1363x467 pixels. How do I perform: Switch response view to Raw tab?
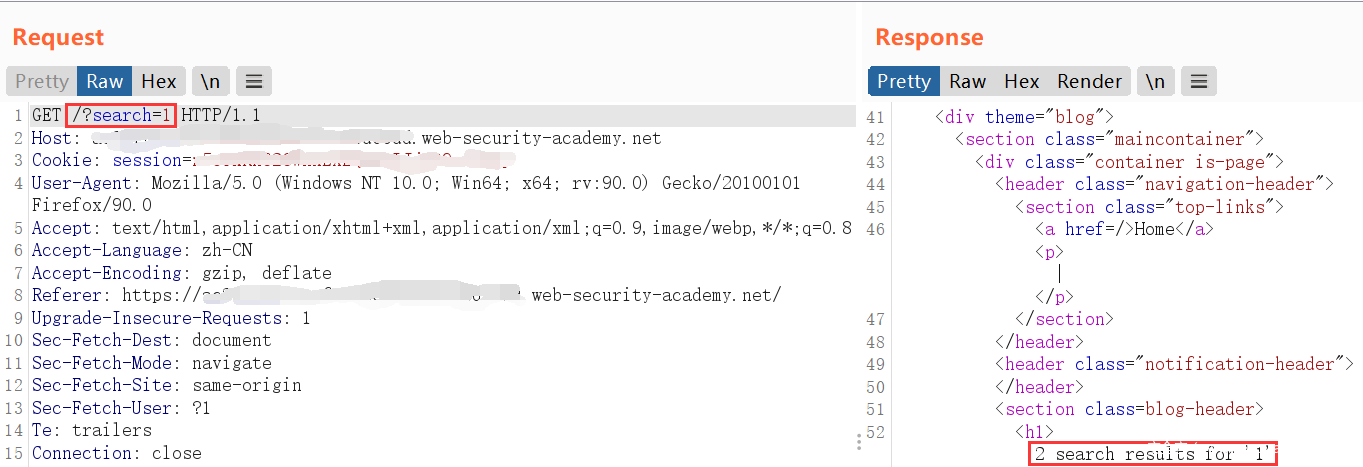click(968, 82)
